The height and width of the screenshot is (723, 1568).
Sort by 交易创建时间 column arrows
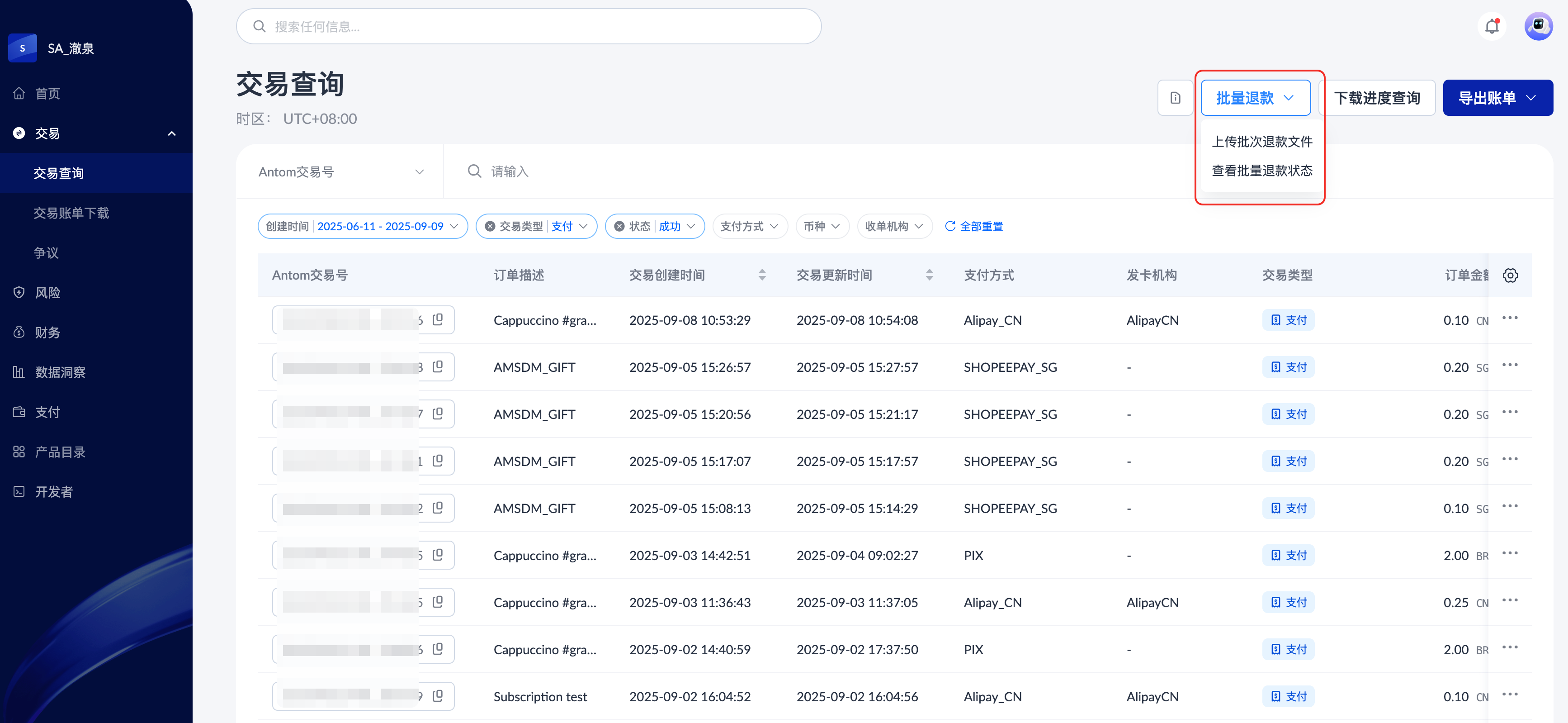[762, 276]
